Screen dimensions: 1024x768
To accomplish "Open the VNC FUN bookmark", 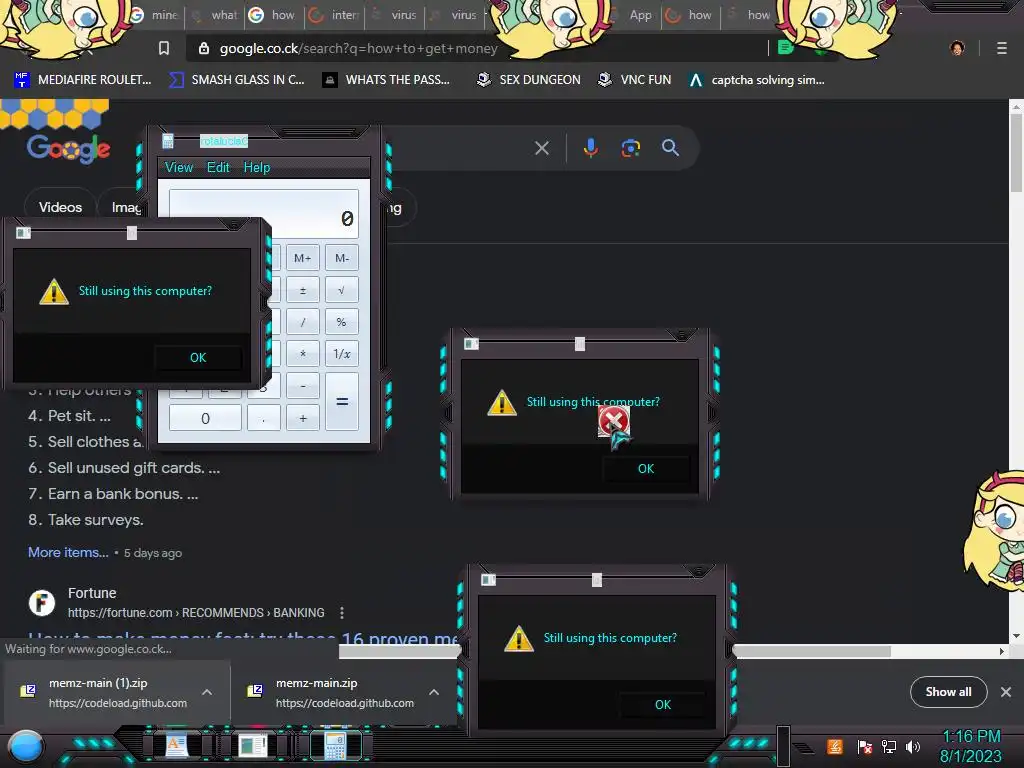I will 634,80.
